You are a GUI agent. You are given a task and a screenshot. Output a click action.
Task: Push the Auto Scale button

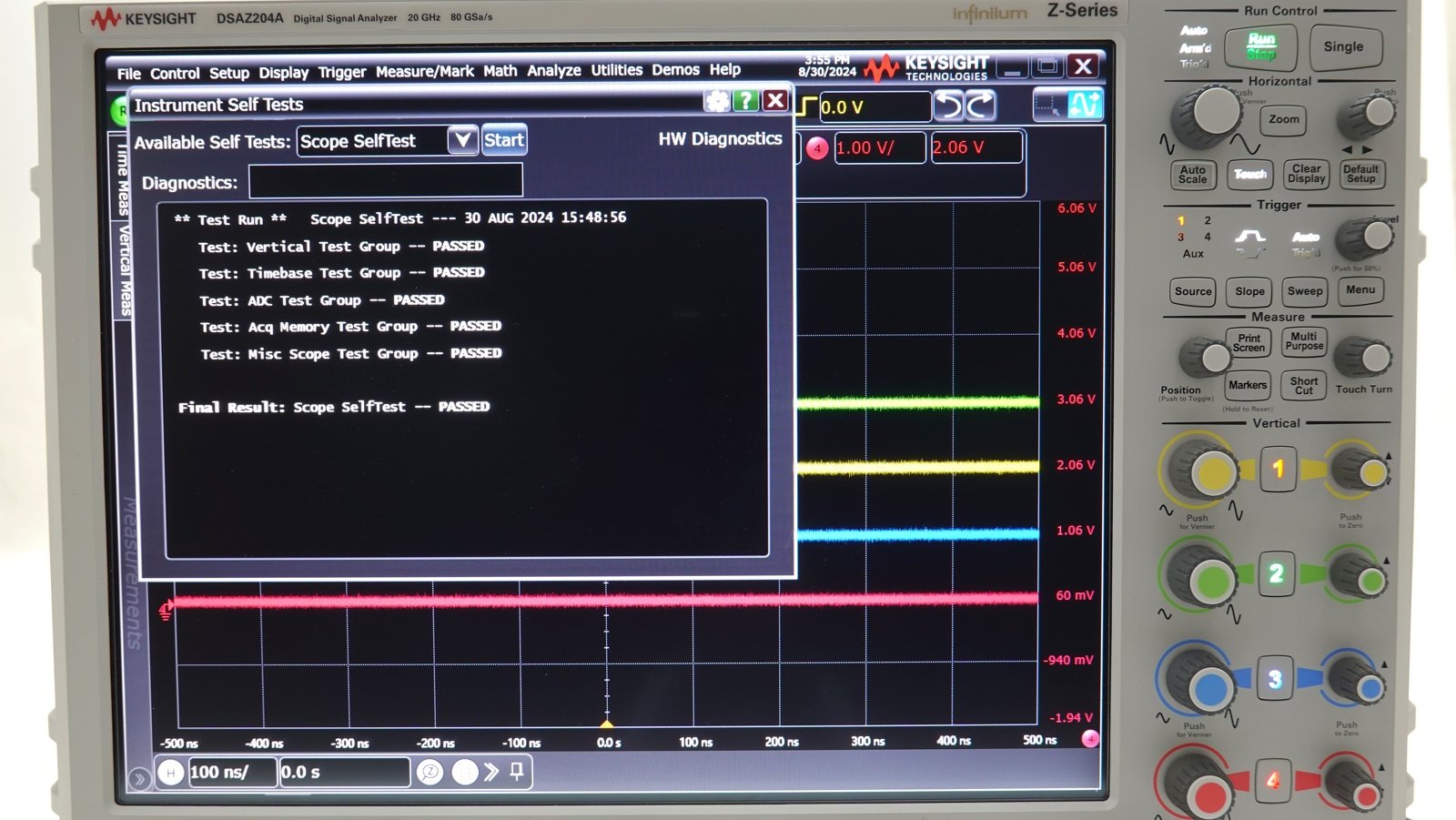1192,174
